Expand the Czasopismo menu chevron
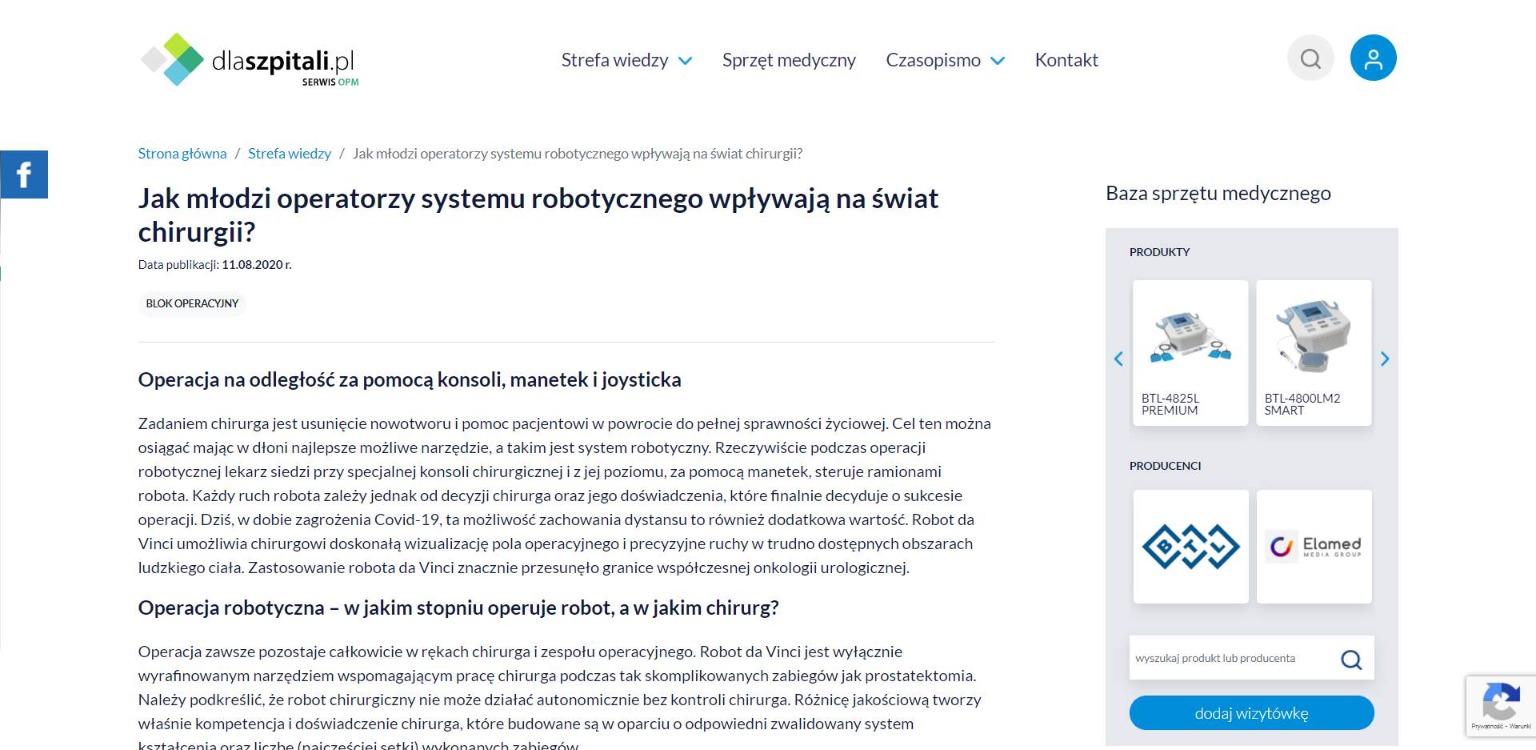Screen dimensions: 1536x750 (997, 61)
